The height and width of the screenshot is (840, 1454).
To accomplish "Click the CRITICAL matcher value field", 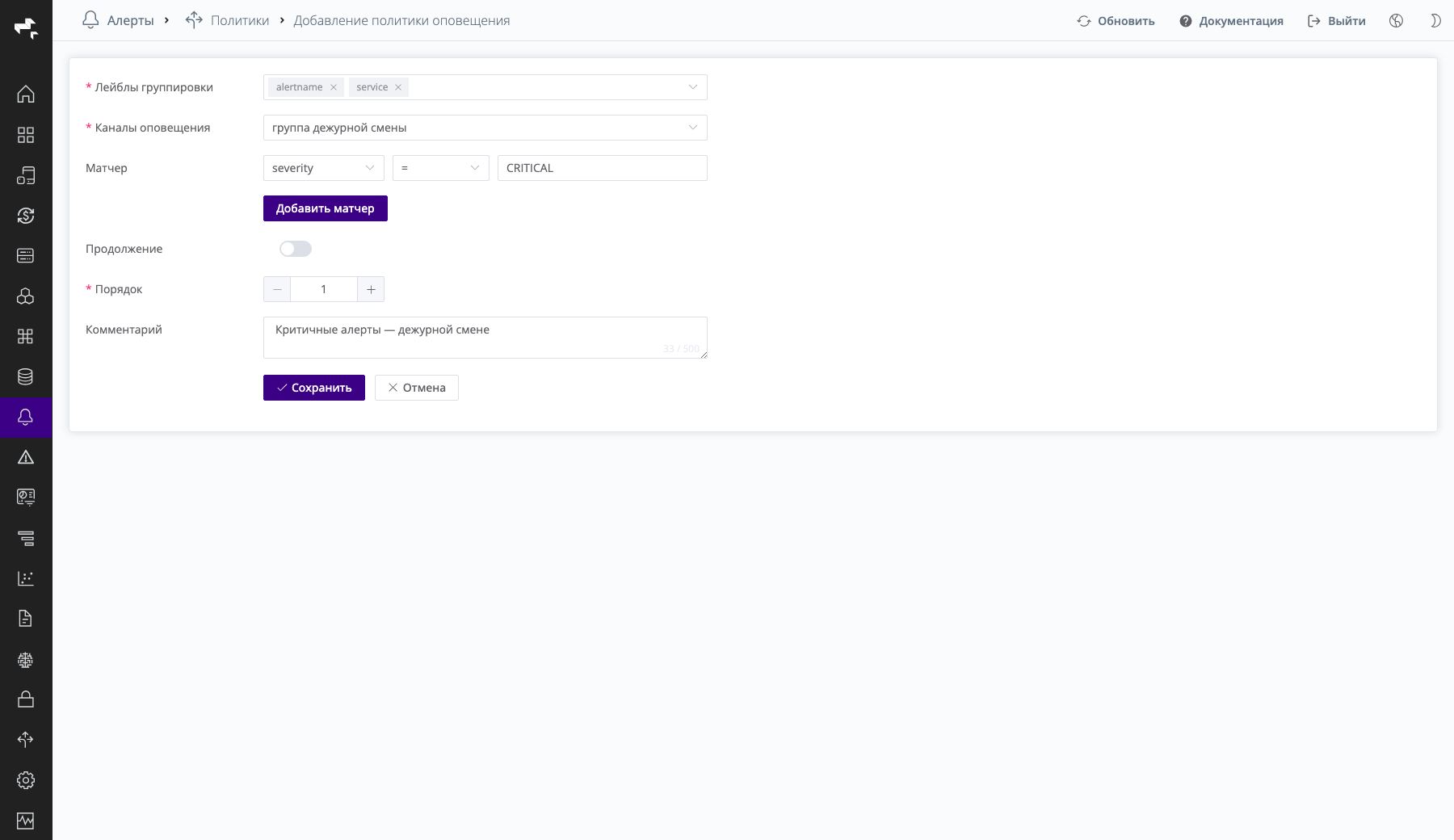I will (602, 168).
